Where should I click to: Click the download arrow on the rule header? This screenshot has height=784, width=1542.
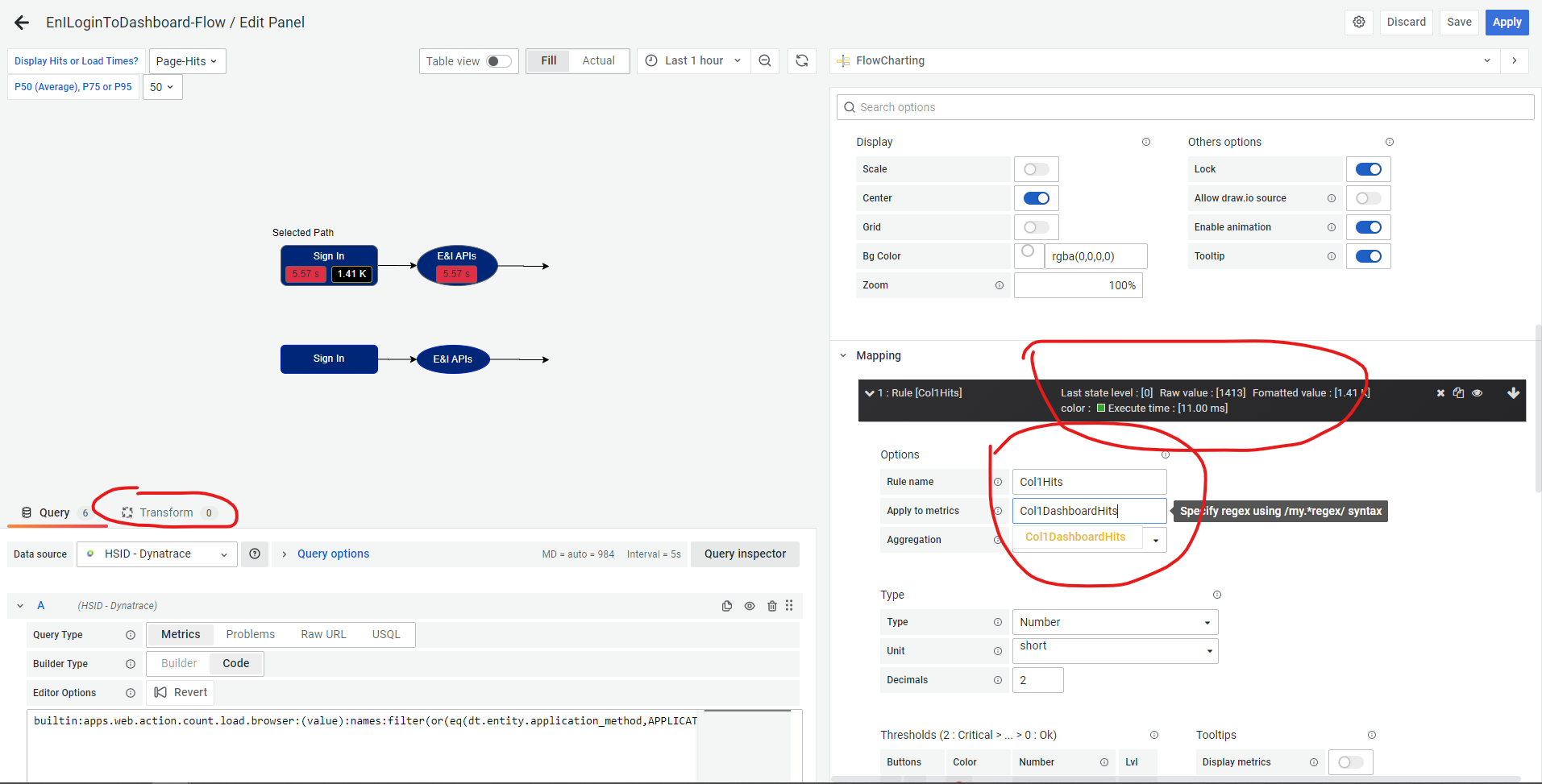[1514, 392]
